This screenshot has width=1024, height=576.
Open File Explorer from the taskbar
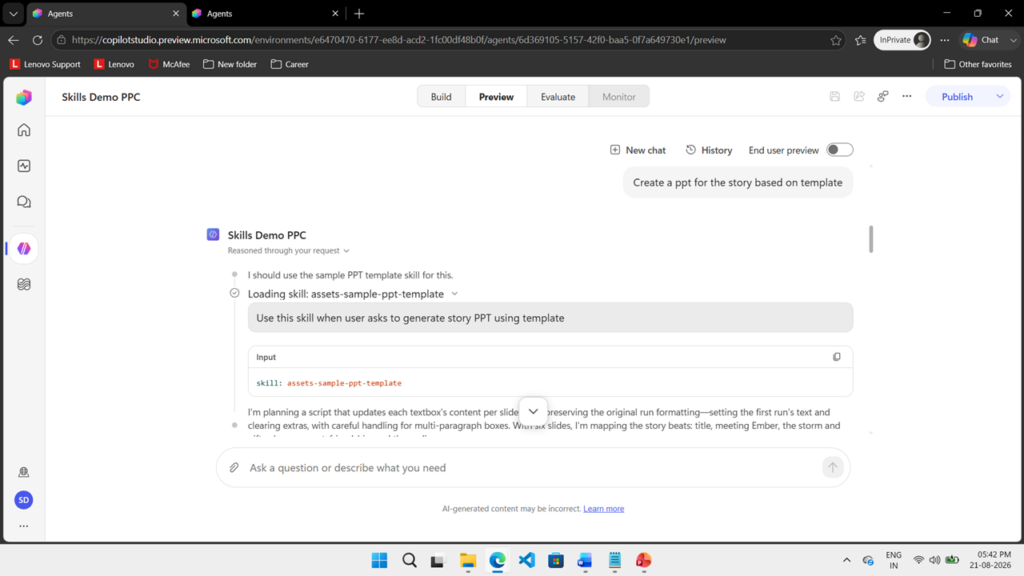[x=468, y=560]
